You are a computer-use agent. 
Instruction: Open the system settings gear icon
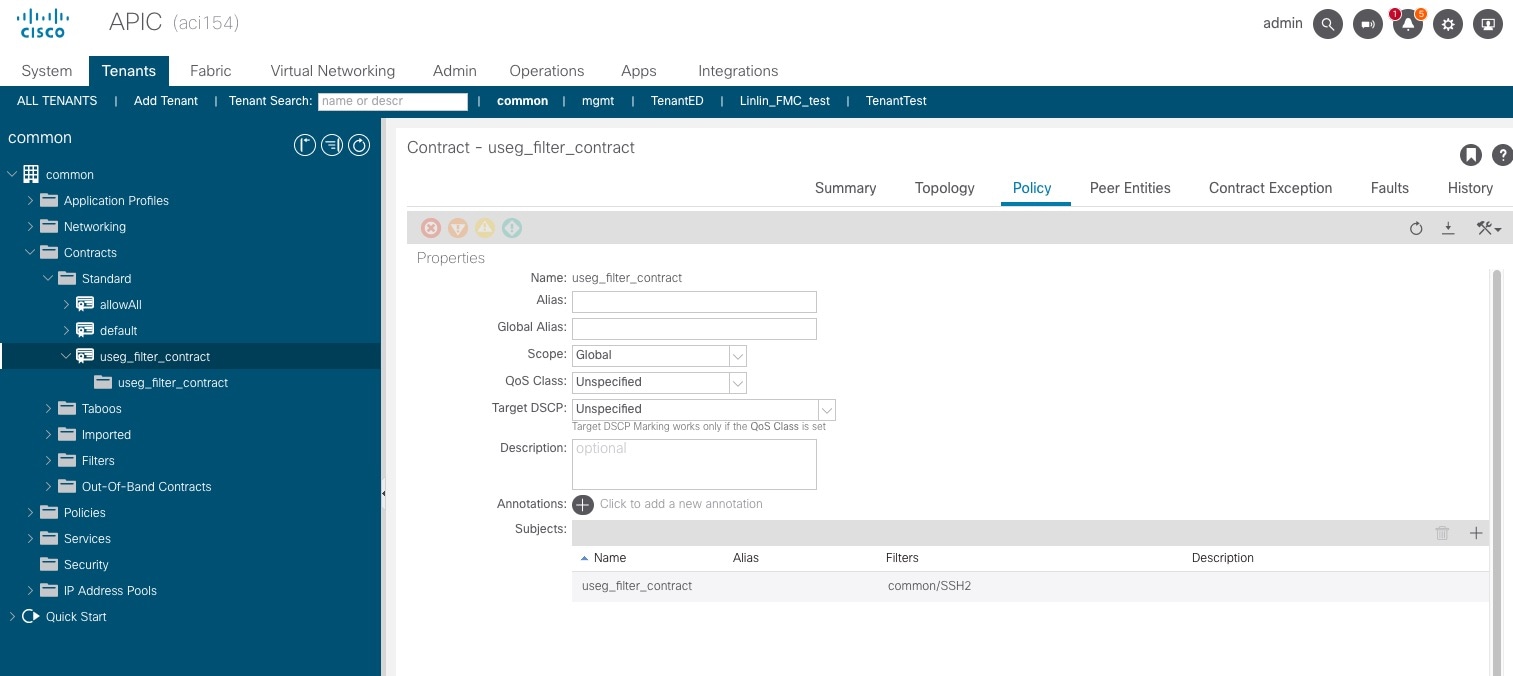(1447, 23)
